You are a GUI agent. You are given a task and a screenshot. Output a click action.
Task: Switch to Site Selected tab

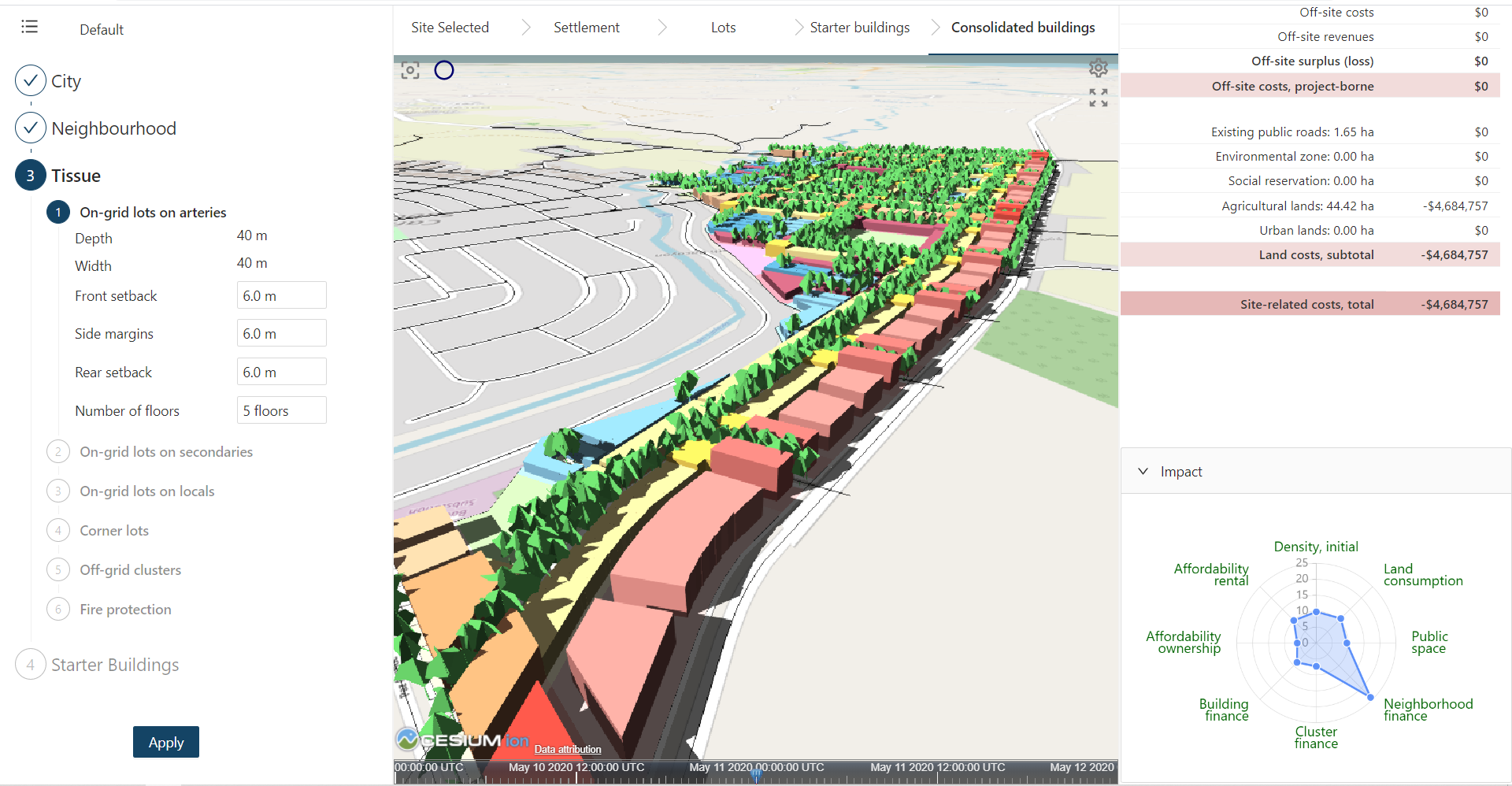tap(450, 28)
